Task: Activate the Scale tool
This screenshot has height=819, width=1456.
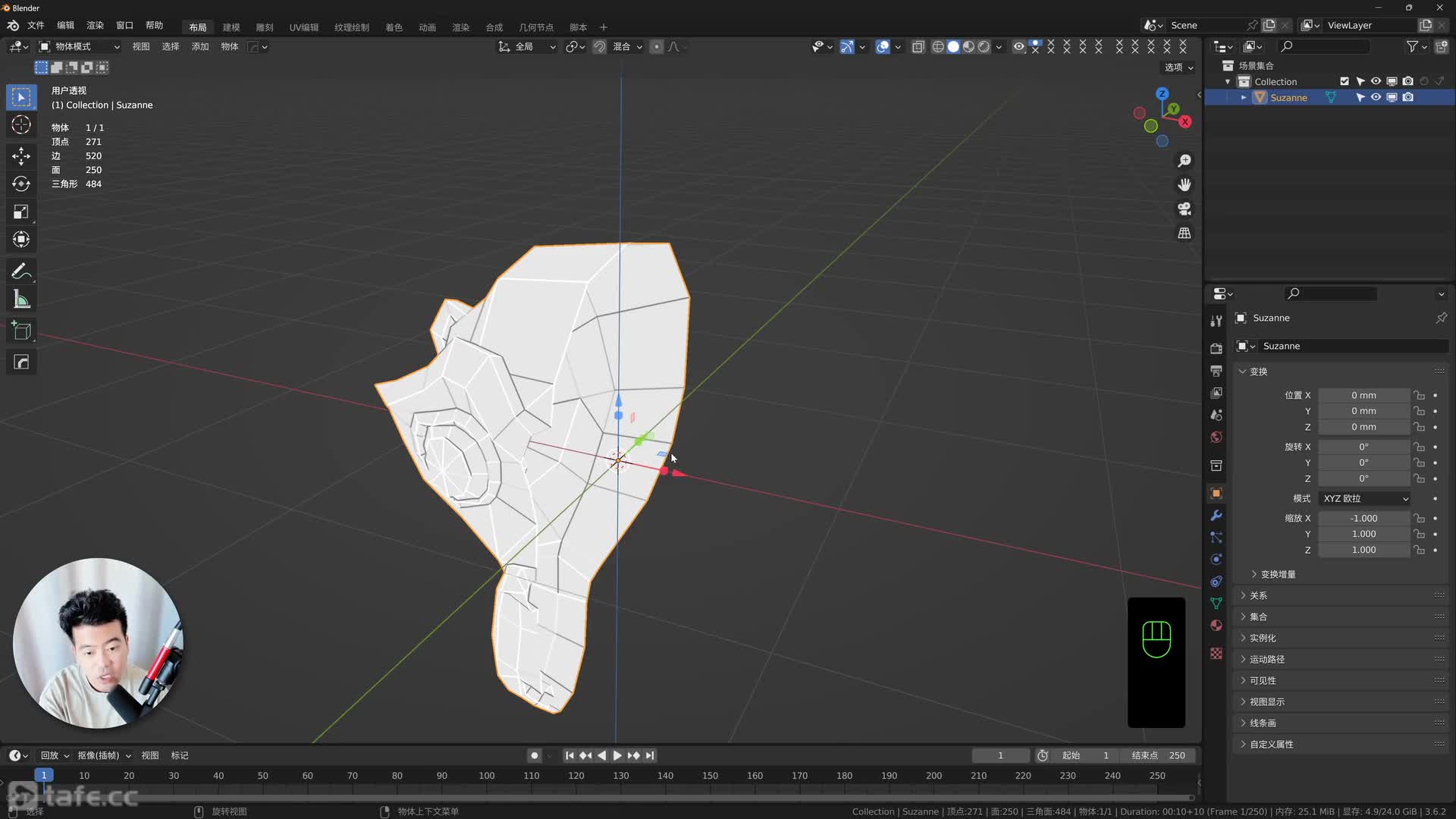Action: 21,212
